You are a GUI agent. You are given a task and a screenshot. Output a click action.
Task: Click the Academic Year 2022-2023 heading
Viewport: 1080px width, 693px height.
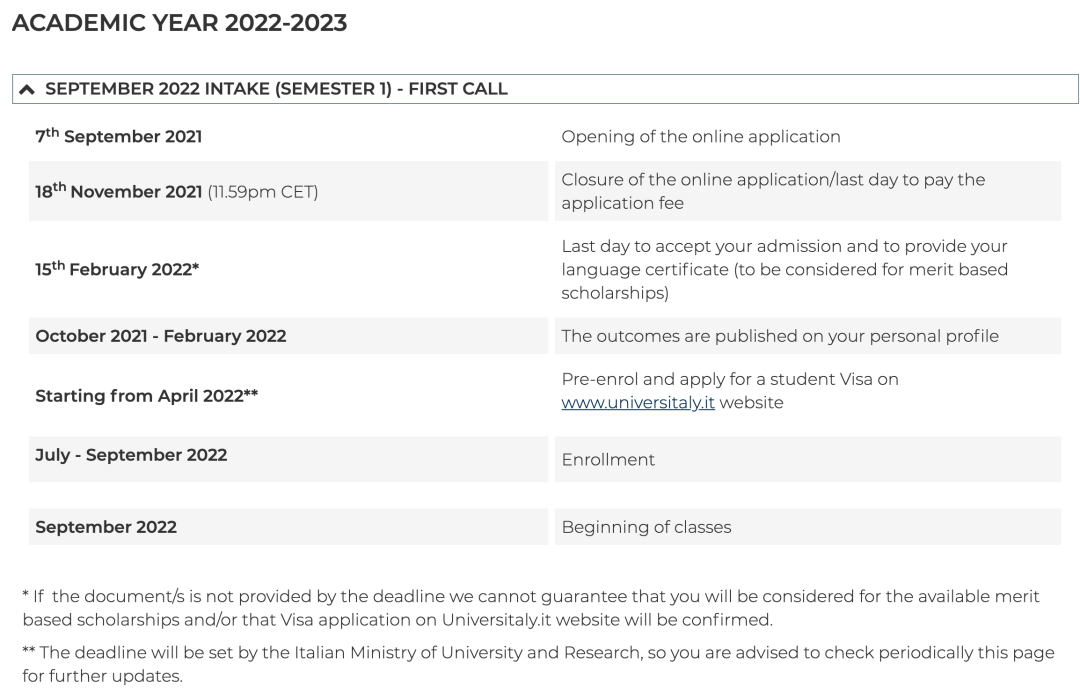pos(179,23)
